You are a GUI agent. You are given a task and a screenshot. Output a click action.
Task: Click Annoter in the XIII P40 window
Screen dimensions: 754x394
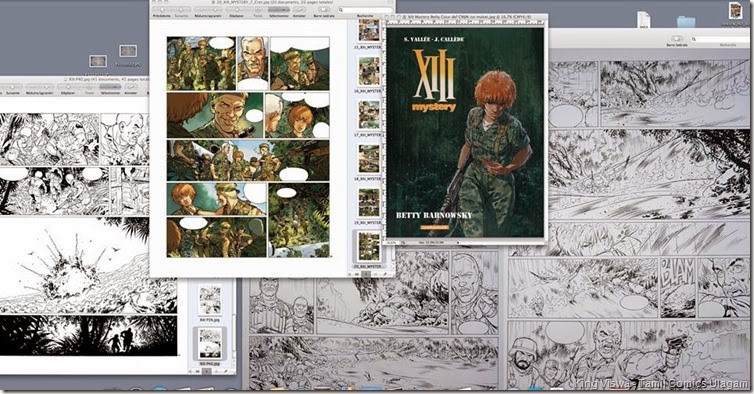[x=131, y=88]
